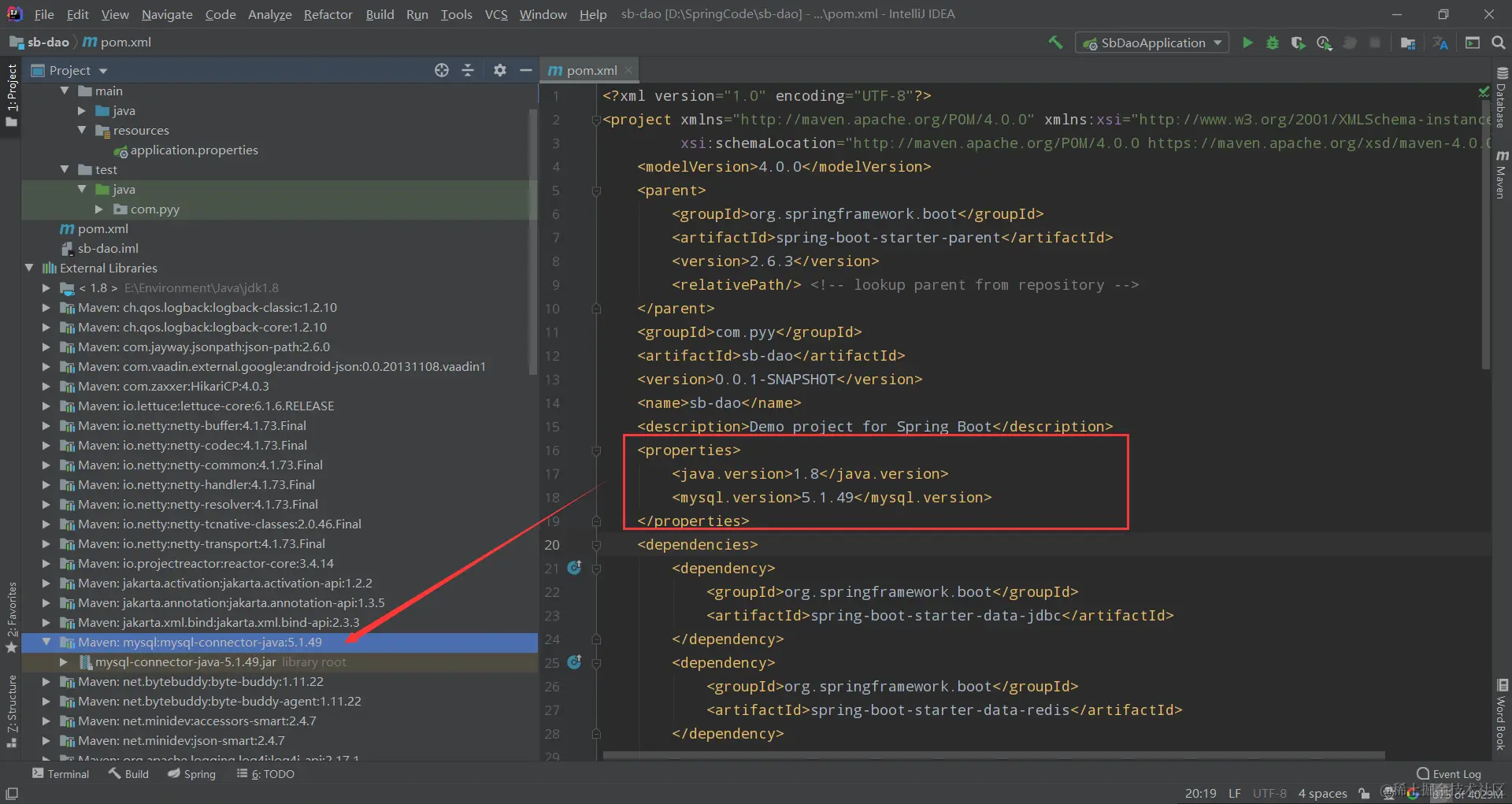The height and width of the screenshot is (804, 1512).
Task: Open the Database side tool window
Action: coord(1502,98)
